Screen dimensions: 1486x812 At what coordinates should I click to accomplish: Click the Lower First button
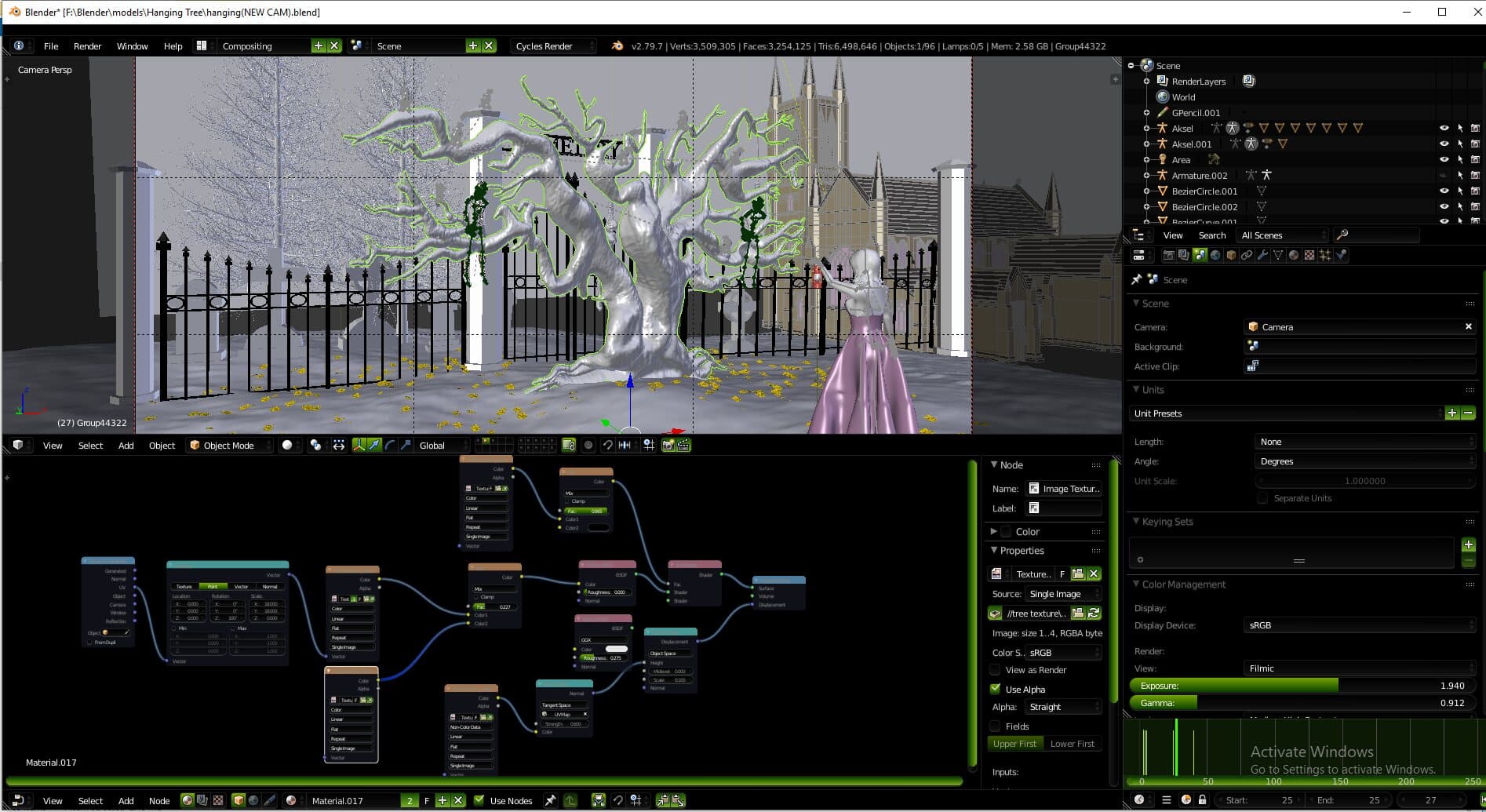(1072, 744)
